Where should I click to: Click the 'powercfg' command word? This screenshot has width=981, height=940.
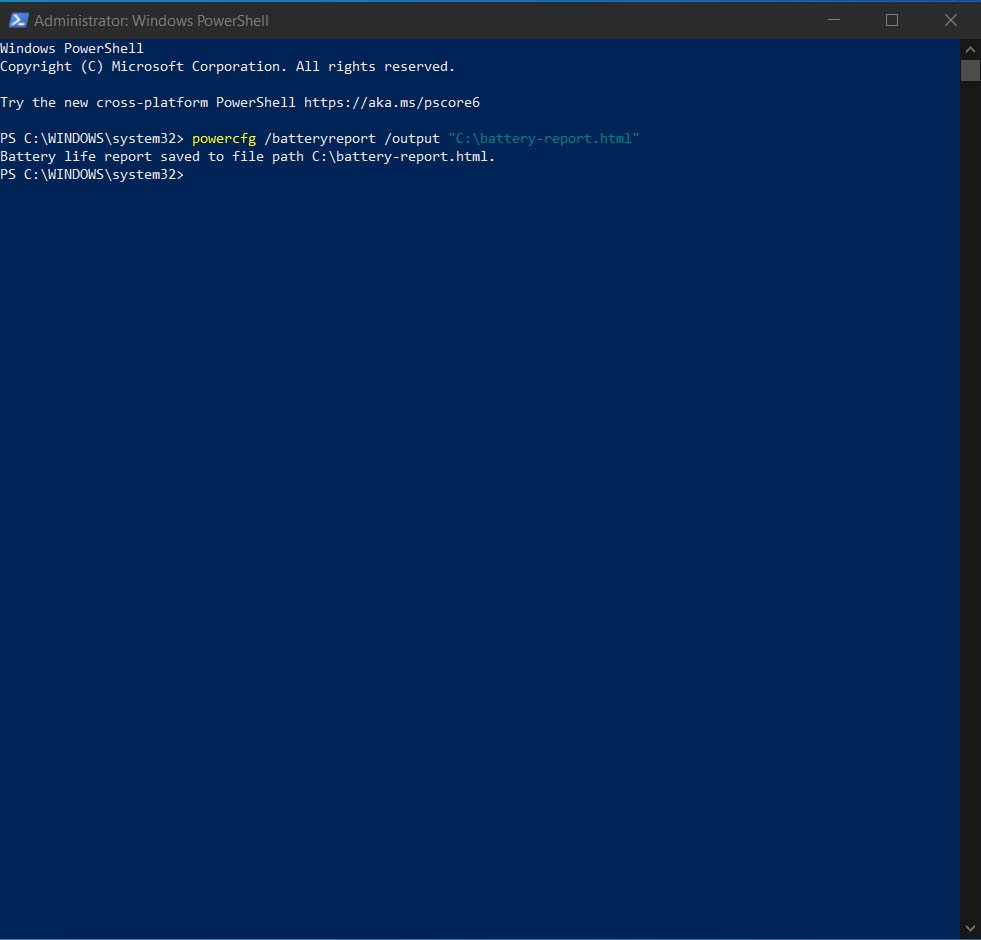224,139
